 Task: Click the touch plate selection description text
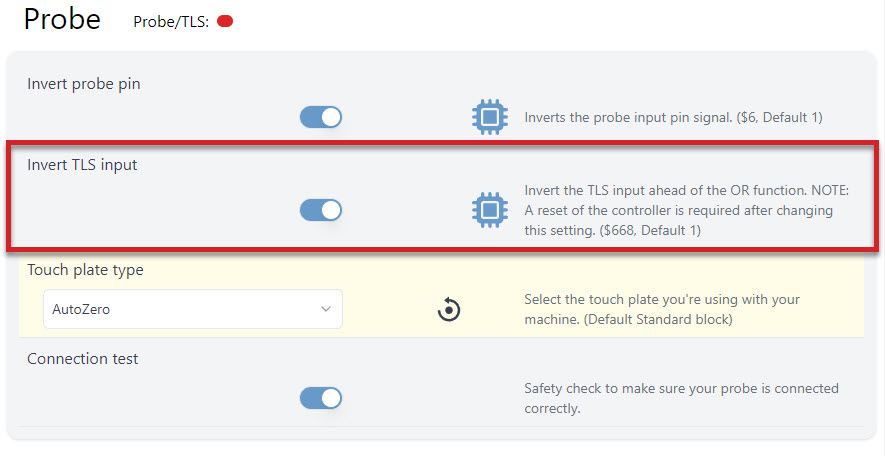click(x=662, y=309)
